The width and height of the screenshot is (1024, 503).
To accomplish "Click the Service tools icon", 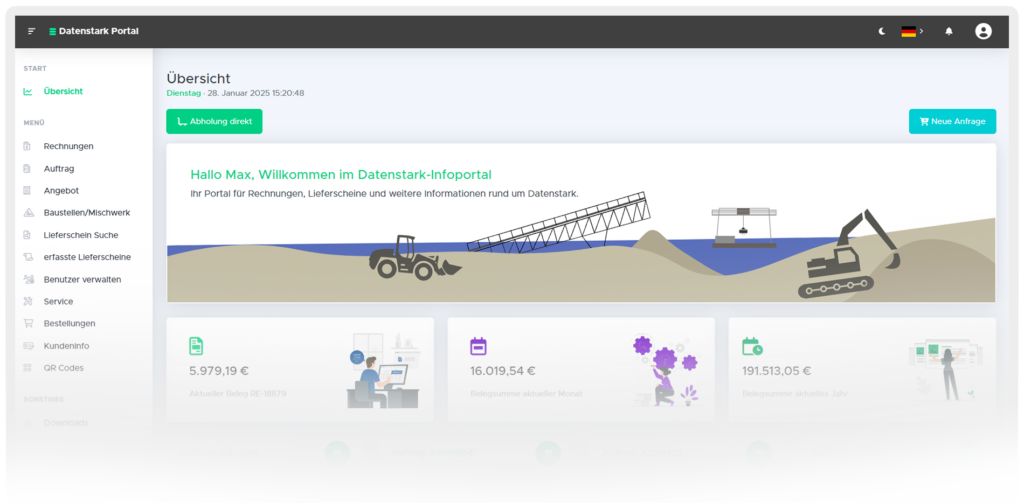I will 27,302.
